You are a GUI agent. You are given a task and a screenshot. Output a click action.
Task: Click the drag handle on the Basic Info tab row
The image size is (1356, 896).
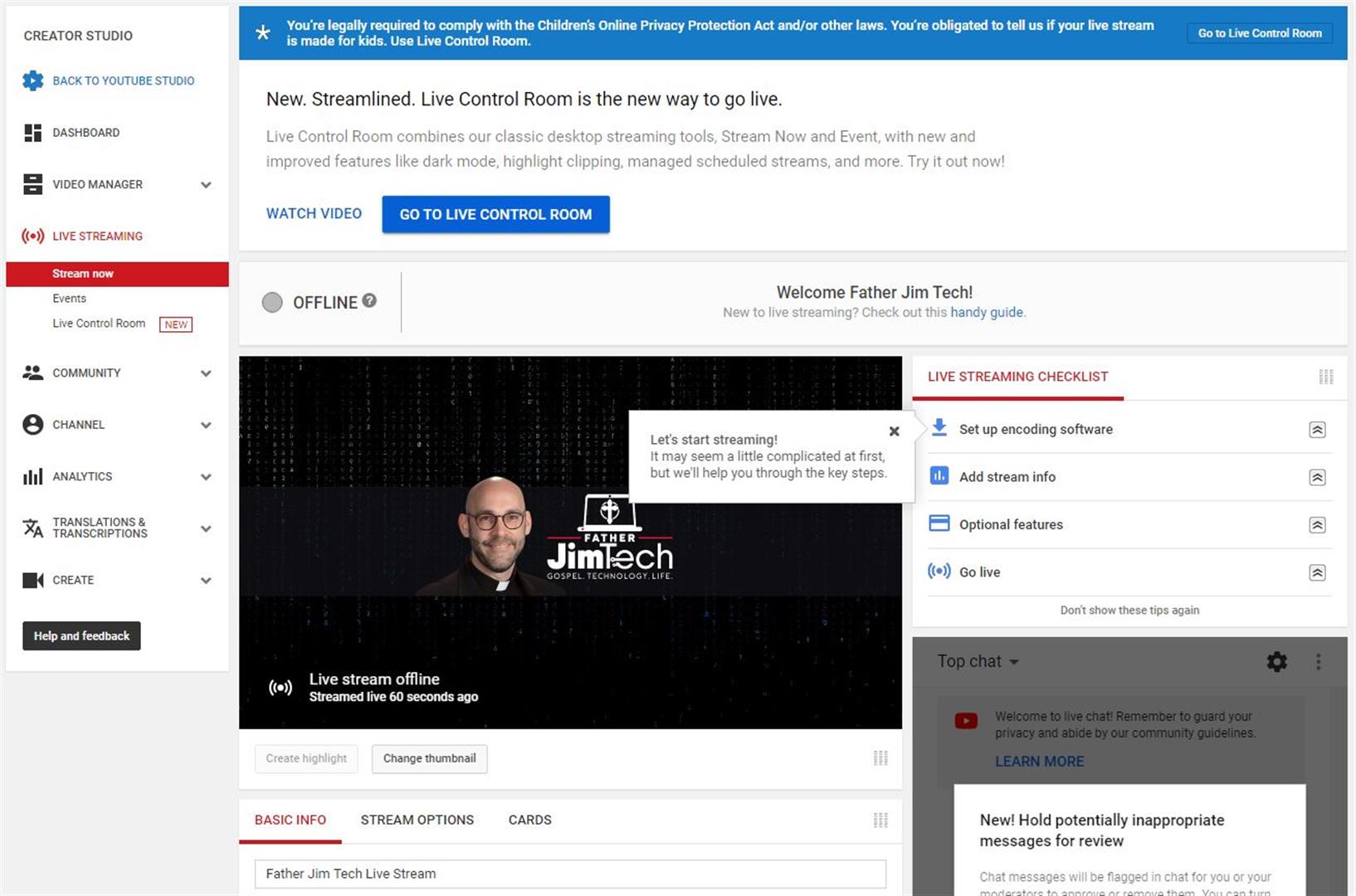(880, 820)
